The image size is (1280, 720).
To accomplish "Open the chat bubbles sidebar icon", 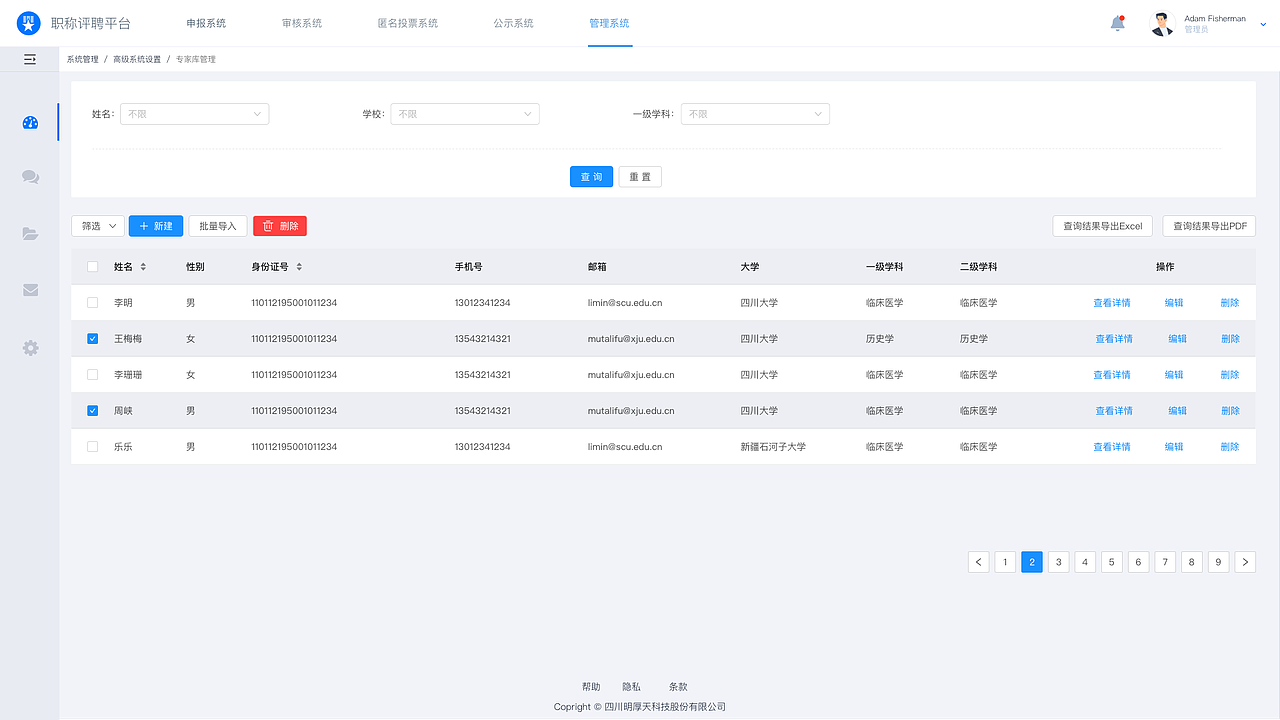I will 30,177.
